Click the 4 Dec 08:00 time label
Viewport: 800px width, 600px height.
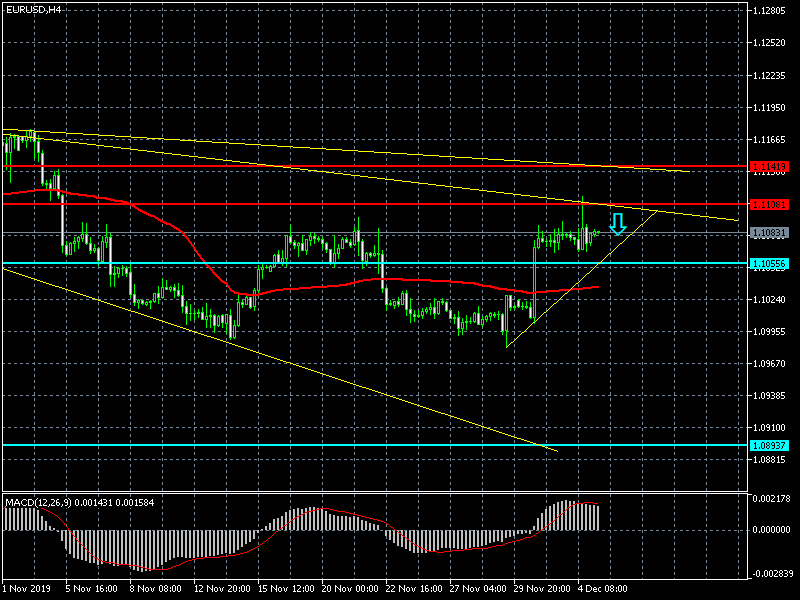602,589
